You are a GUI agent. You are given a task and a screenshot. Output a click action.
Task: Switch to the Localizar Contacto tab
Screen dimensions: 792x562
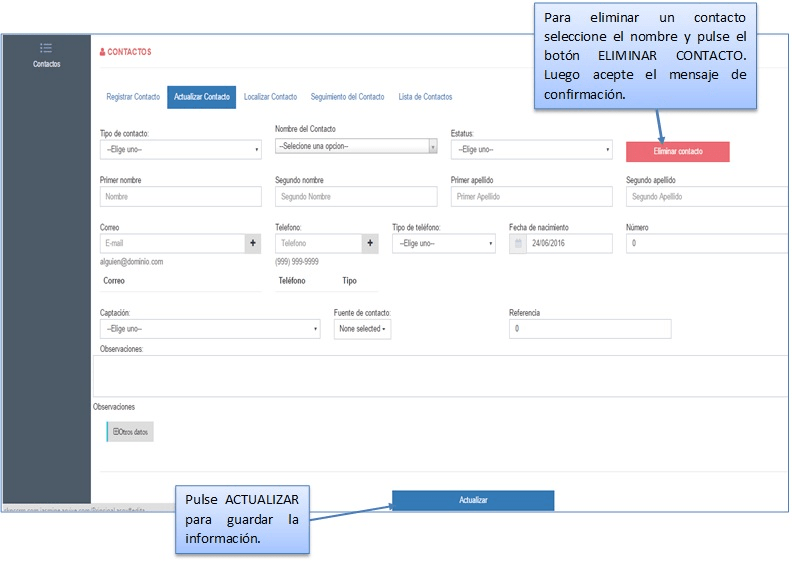coord(270,97)
